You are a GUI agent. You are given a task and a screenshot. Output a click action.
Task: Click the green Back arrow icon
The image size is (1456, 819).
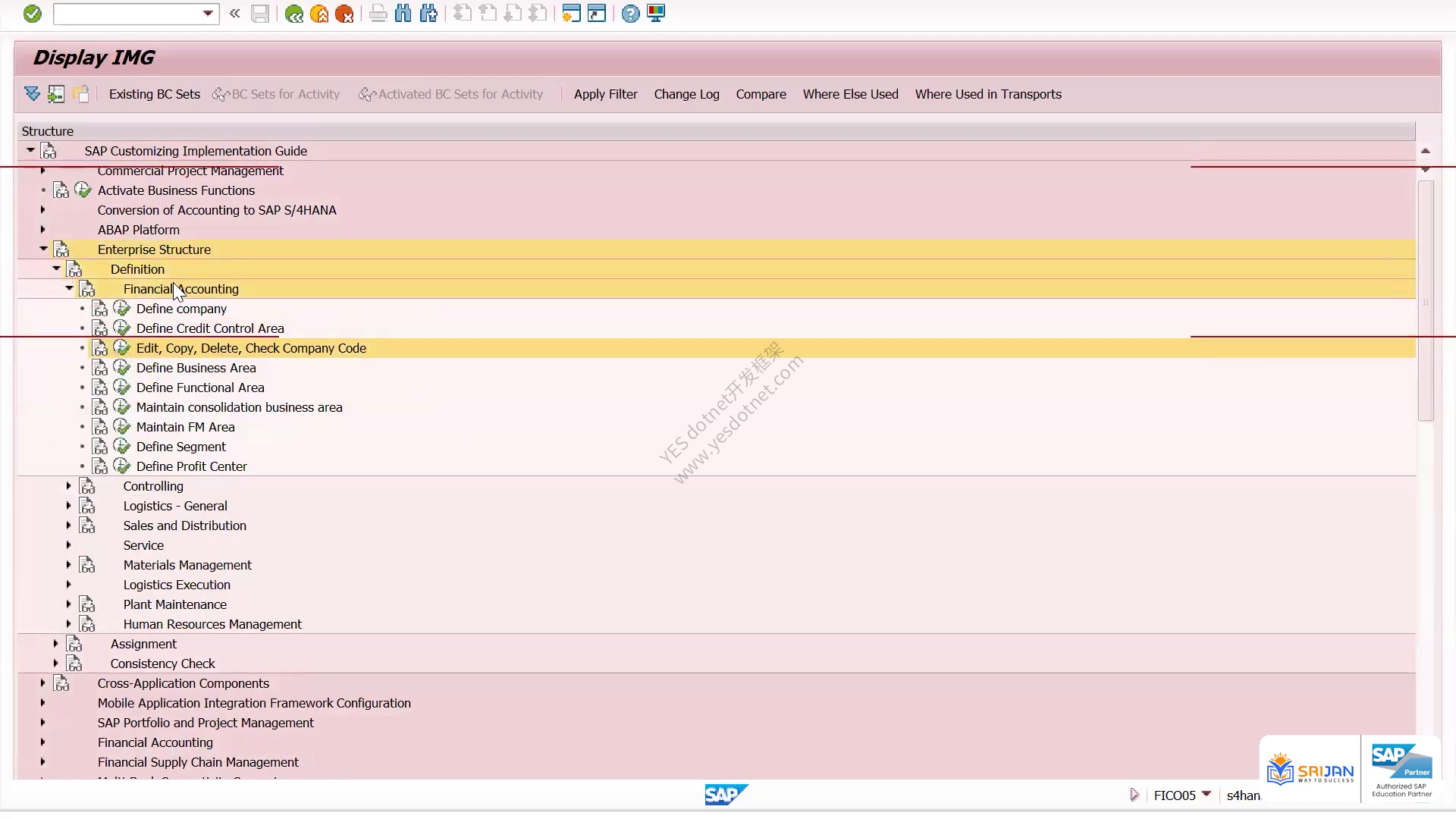pos(294,14)
